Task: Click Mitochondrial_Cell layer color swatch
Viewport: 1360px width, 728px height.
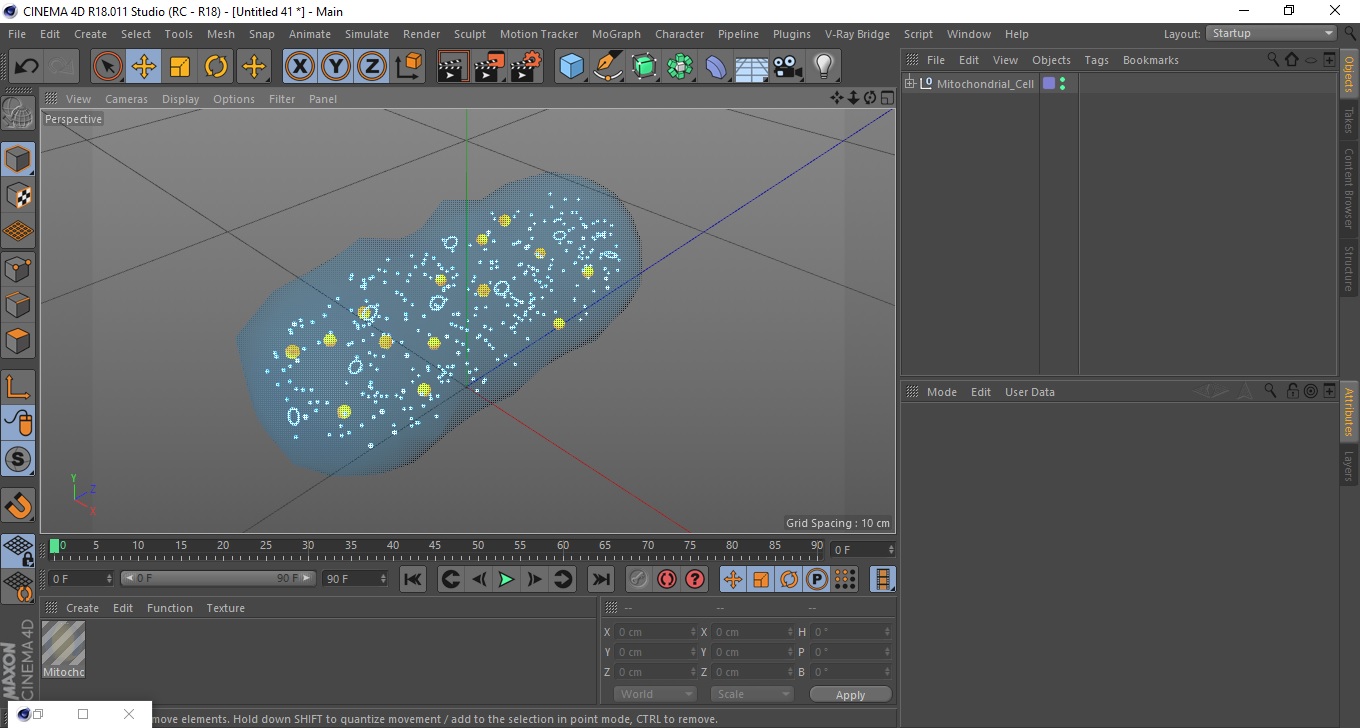Action: pyautogui.click(x=1049, y=84)
